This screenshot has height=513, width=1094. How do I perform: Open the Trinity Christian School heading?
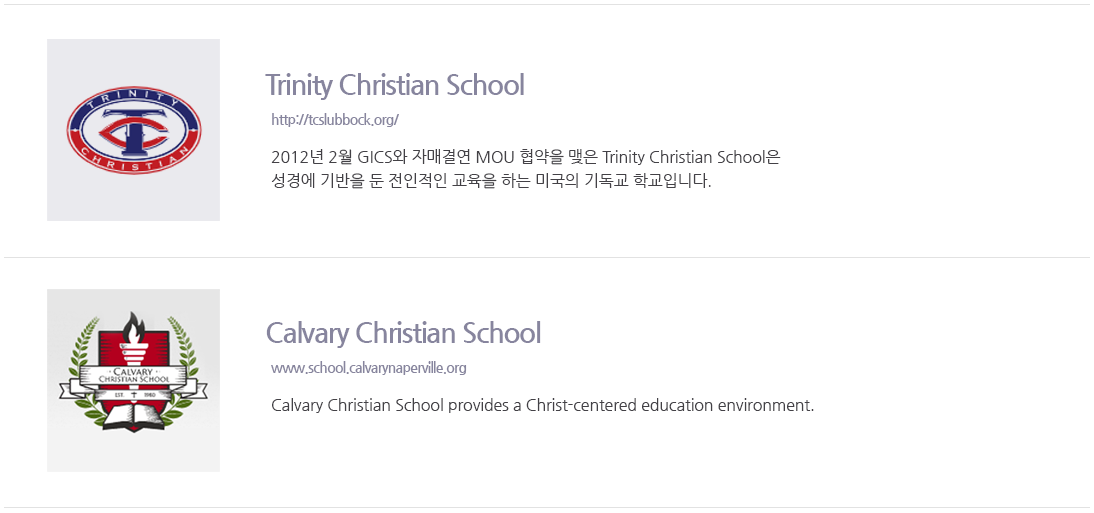point(394,85)
